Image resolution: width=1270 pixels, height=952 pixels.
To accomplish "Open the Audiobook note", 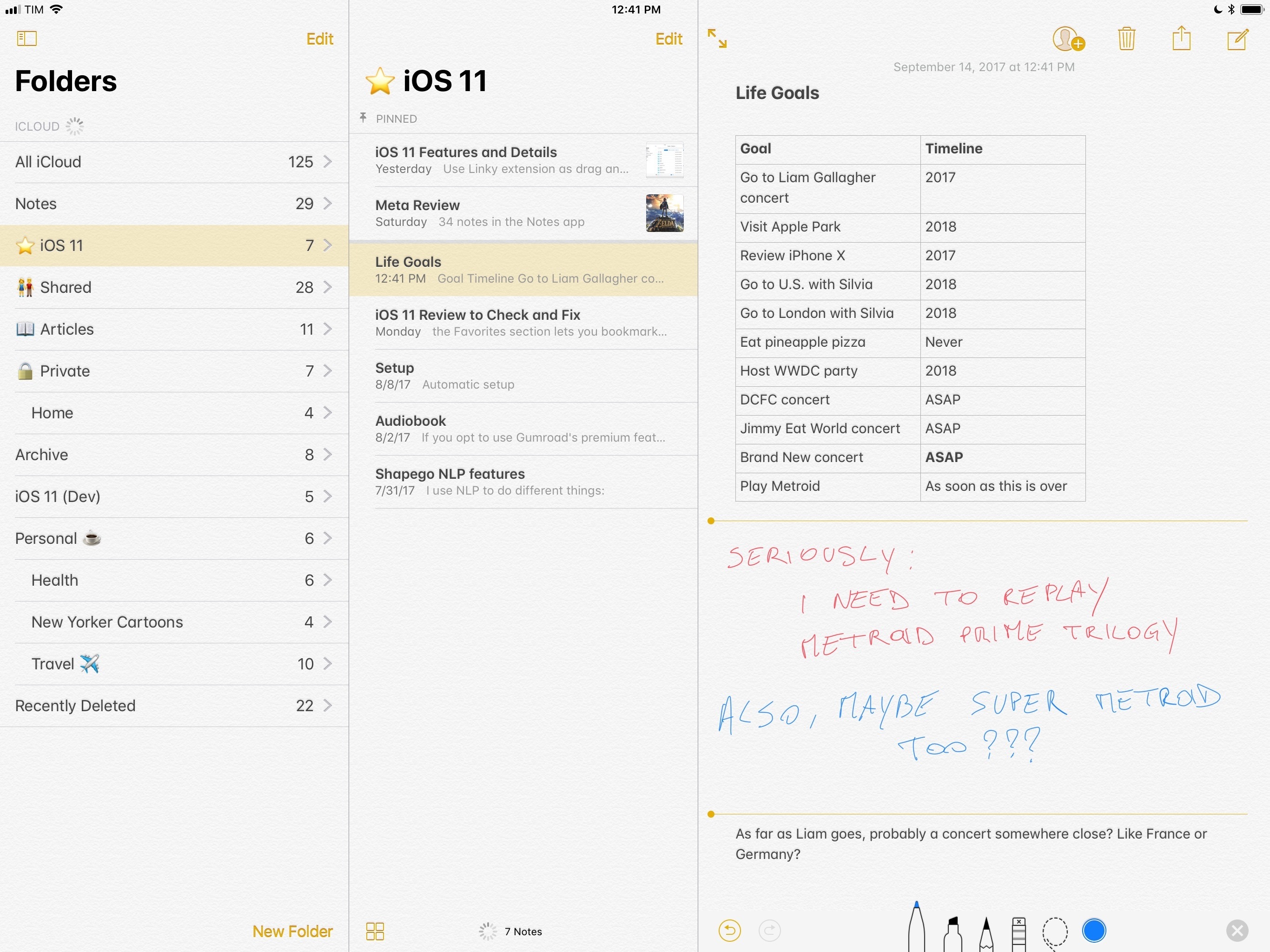I will [x=523, y=429].
